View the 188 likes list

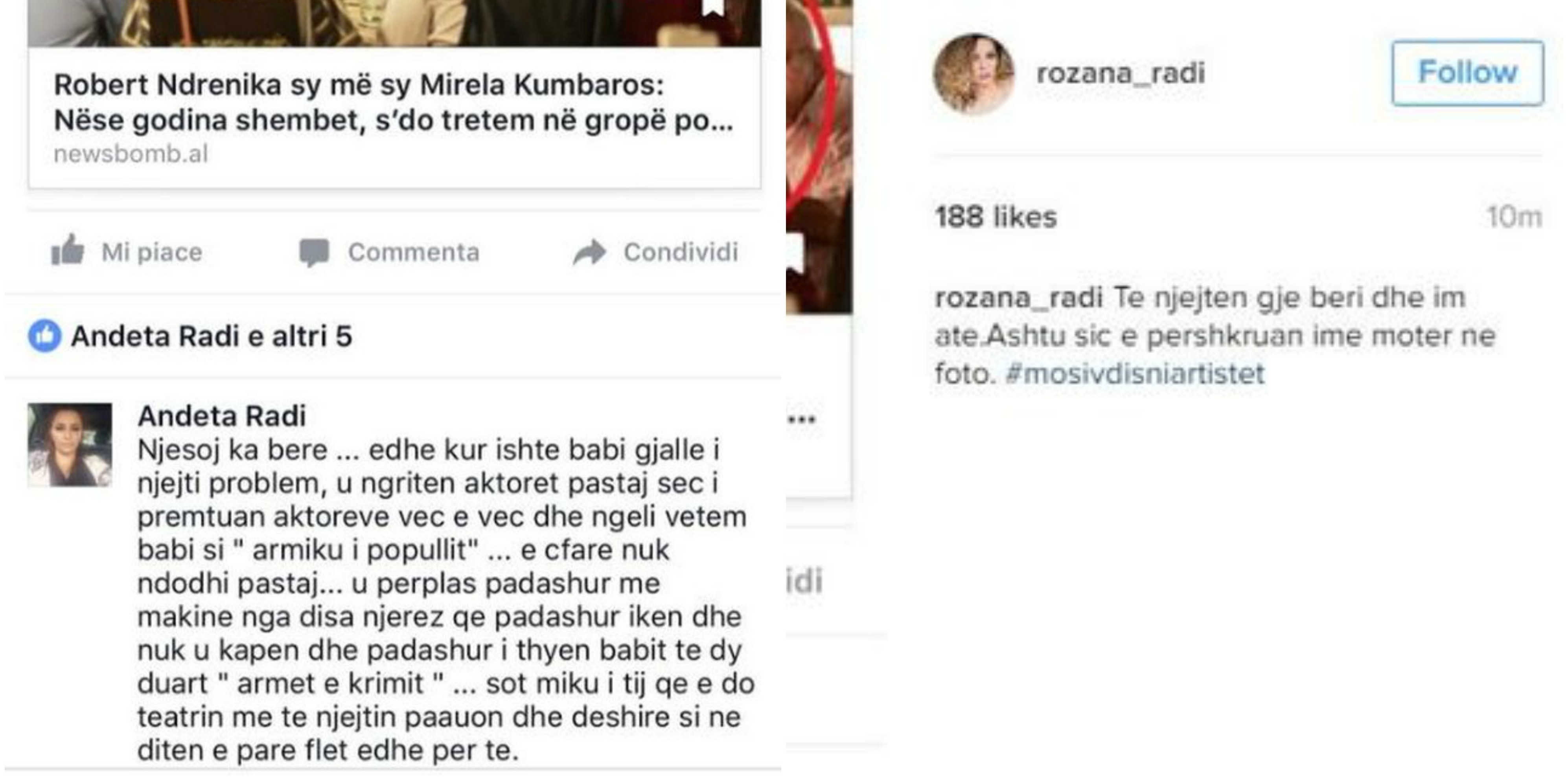[x=996, y=217]
